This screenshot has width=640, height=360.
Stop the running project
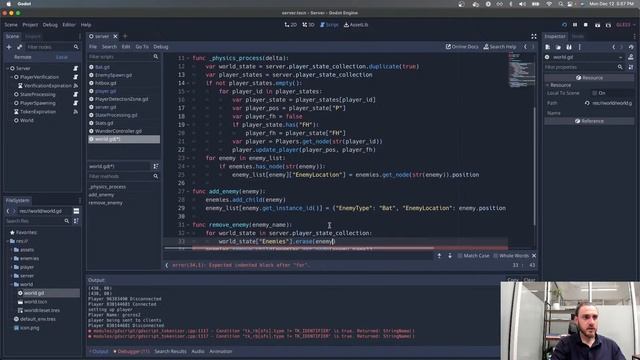586,25
